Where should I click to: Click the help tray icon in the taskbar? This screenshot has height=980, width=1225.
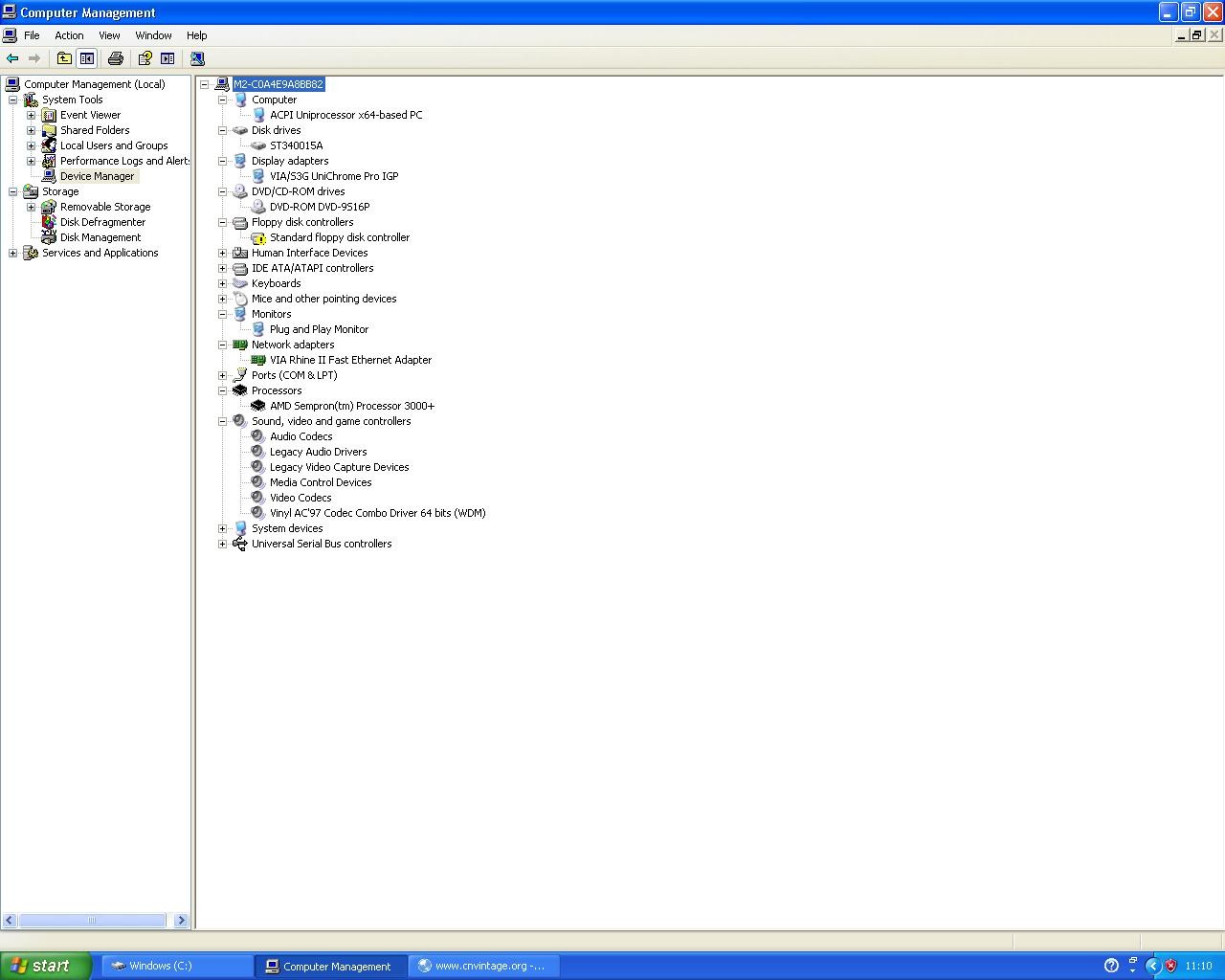(1111, 966)
